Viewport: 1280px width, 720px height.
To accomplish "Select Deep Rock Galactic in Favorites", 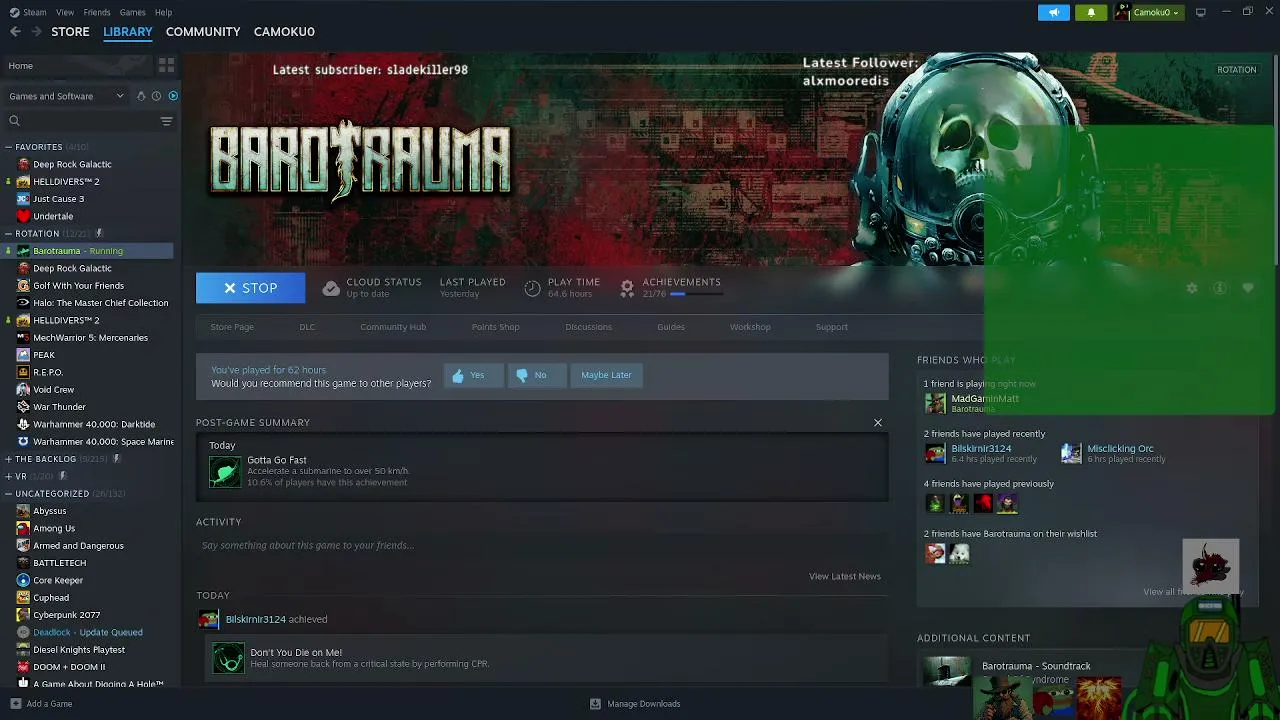I will tap(72, 164).
